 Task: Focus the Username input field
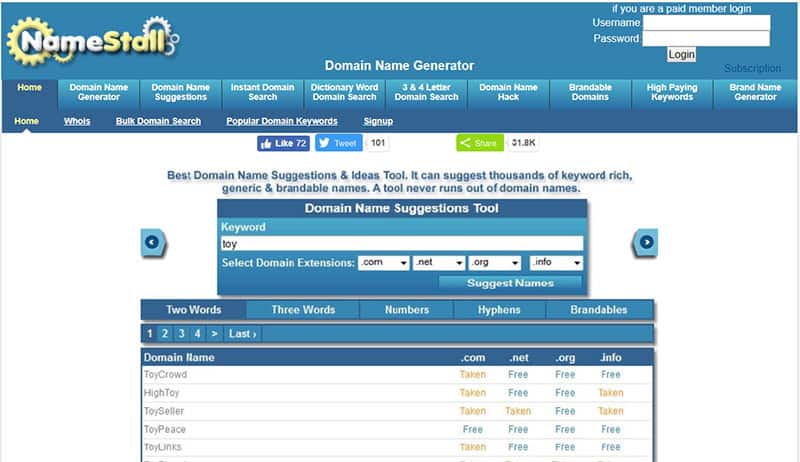[706, 22]
